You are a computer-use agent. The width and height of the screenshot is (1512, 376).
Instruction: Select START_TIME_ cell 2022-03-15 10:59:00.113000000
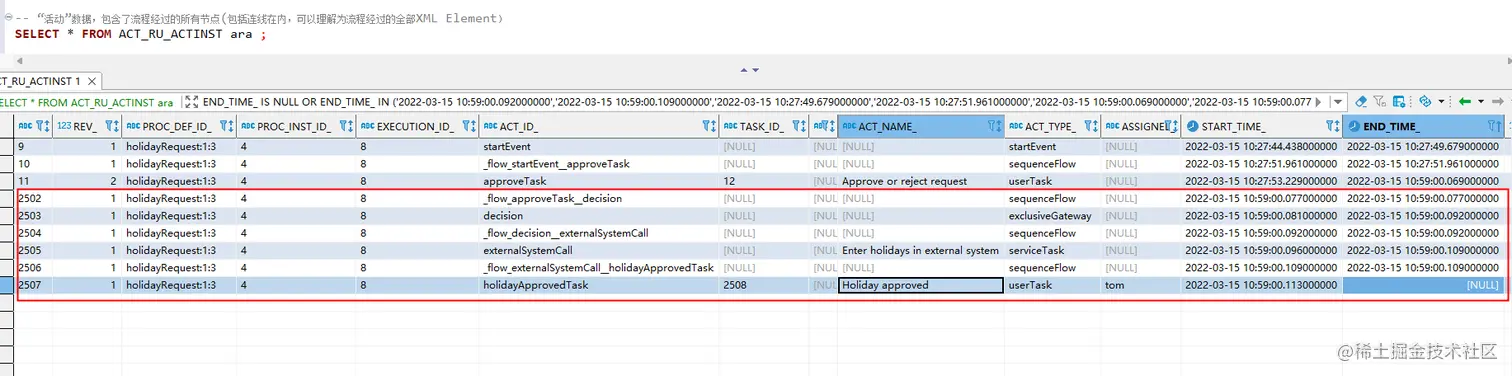(x=1261, y=285)
